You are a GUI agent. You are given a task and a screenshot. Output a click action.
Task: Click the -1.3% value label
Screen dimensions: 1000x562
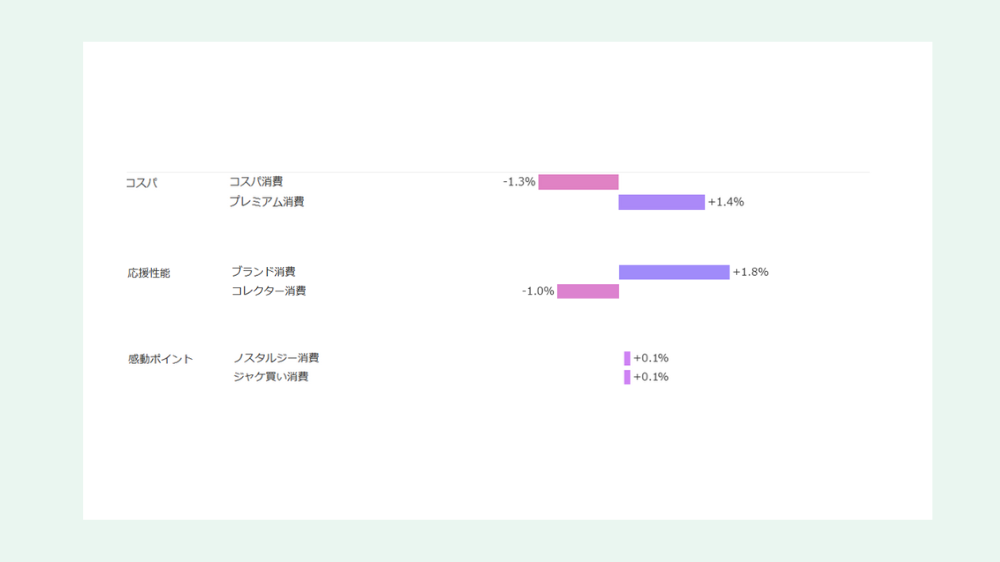tap(519, 182)
